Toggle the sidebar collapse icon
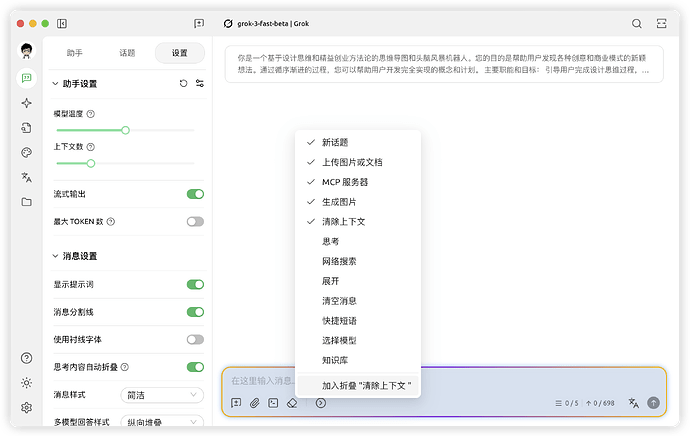 tap(62, 23)
